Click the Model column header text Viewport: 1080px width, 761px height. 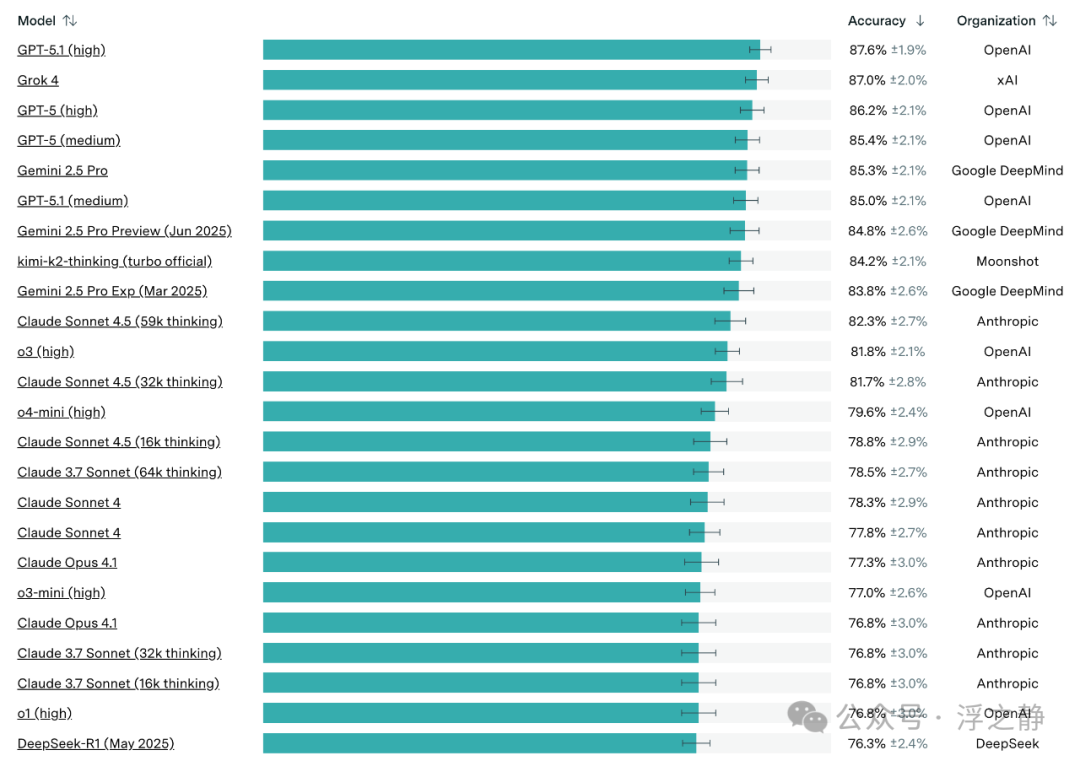pos(37,21)
